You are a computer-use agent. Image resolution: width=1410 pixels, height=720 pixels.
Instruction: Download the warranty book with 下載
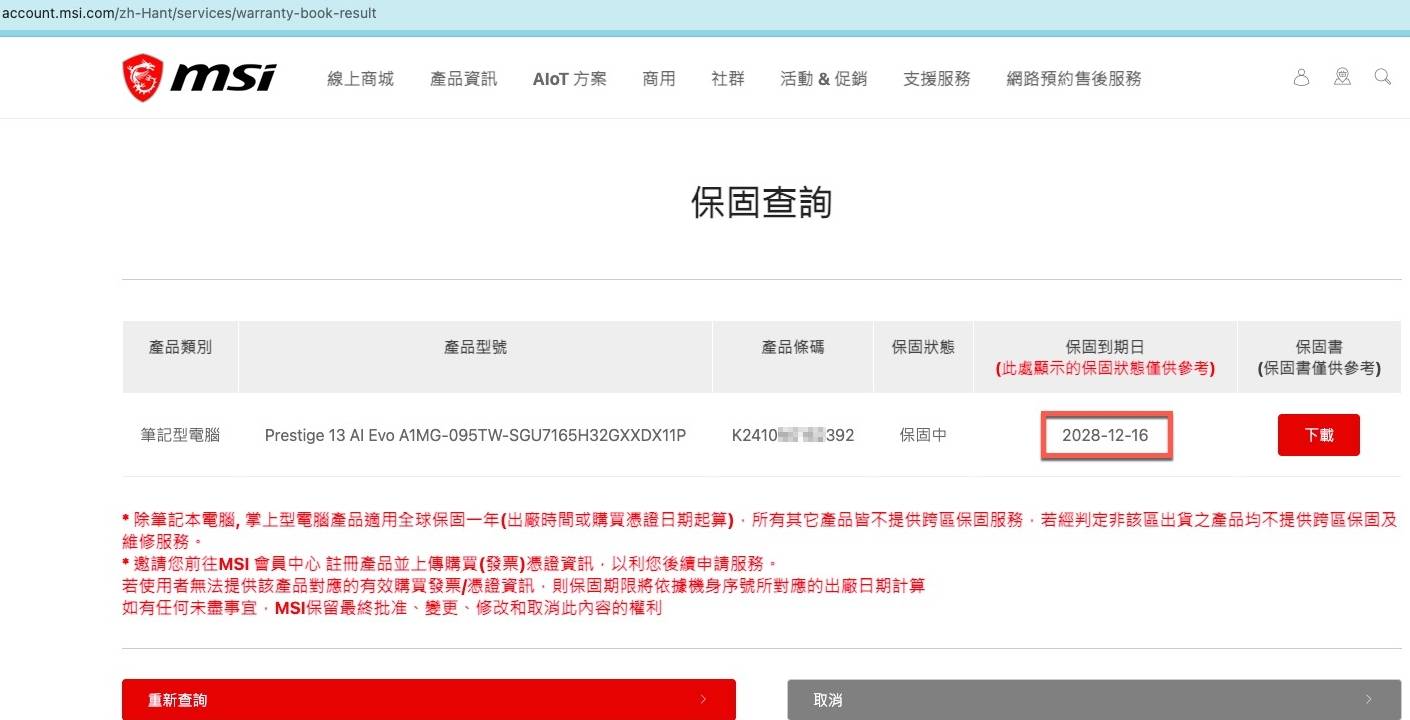1318,435
